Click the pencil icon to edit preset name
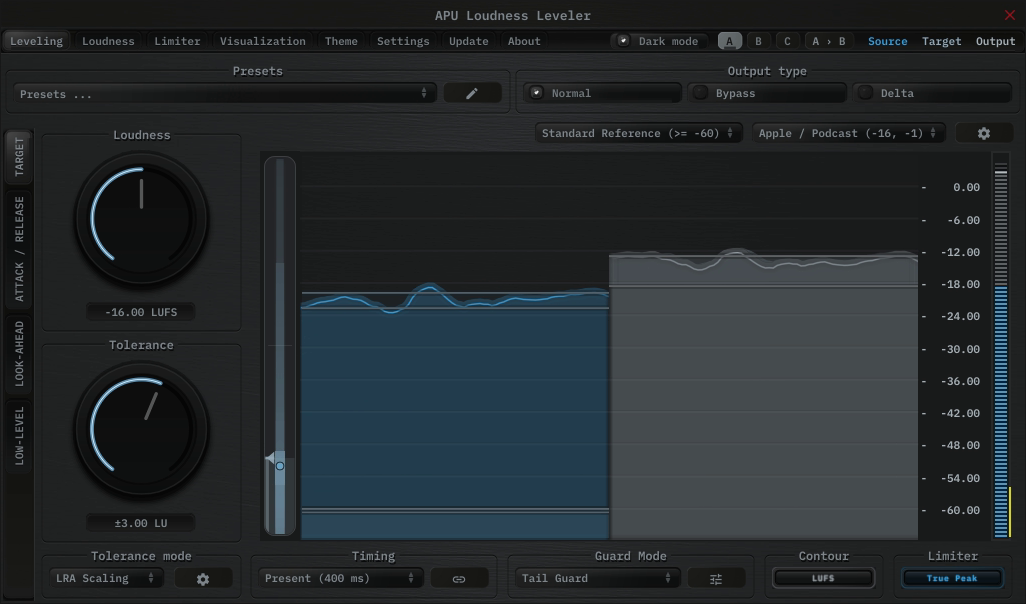The height and width of the screenshot is (604, 1026). tap(472, 92)
